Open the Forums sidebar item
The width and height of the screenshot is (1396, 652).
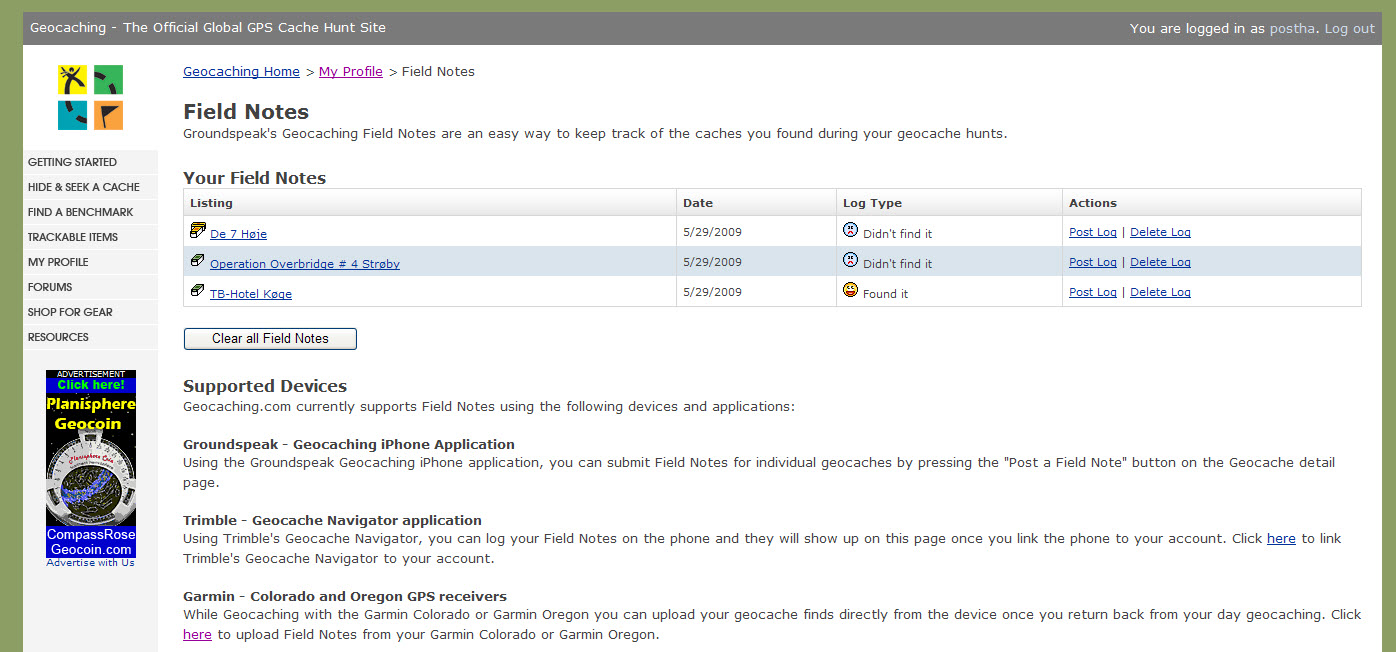(x=91, y=287)
